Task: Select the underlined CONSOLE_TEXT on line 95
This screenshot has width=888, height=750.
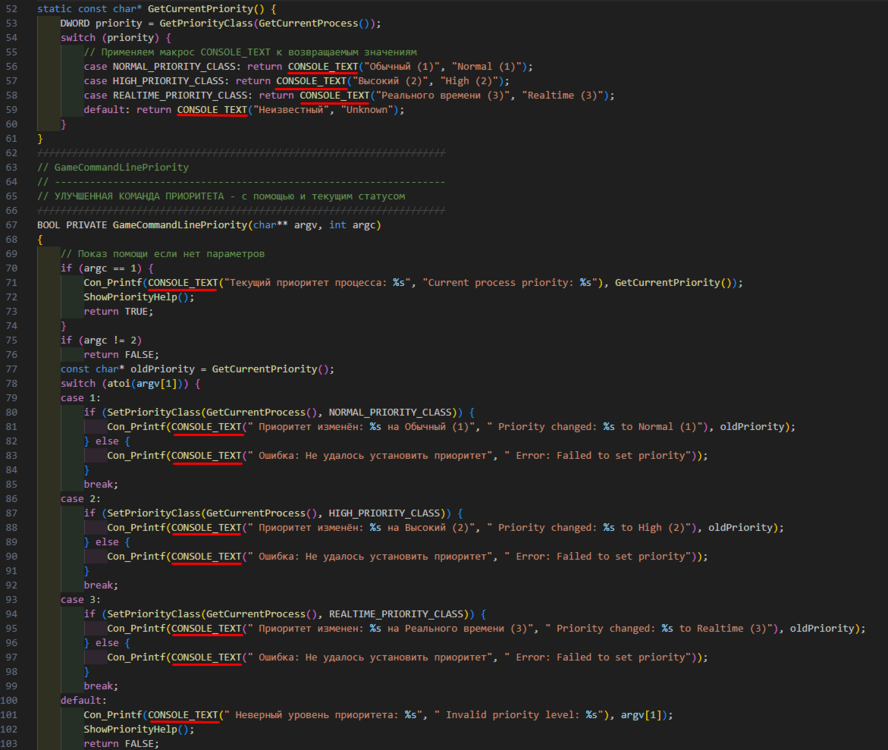Action: pos(208,628)
